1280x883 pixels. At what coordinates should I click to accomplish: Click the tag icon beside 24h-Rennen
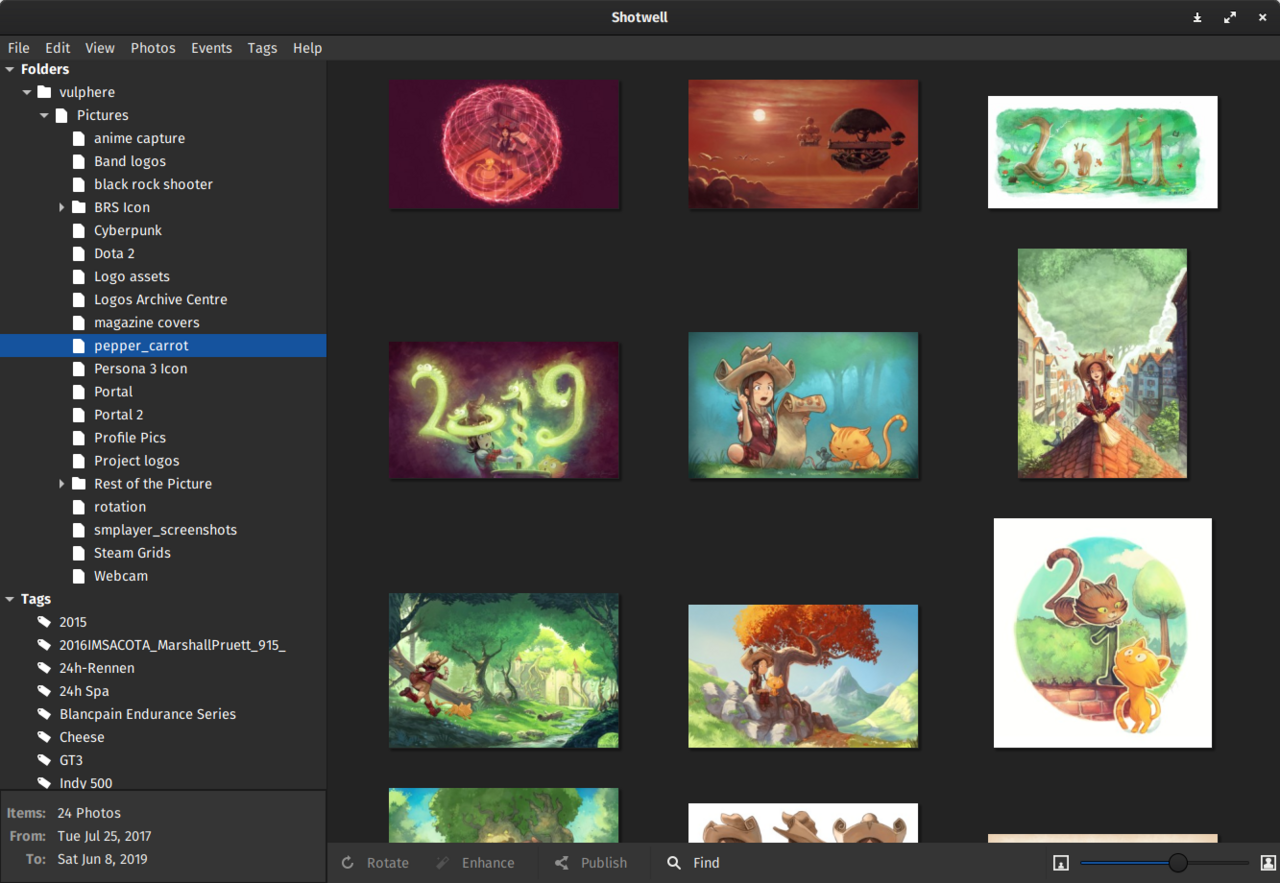click(44, 668)
